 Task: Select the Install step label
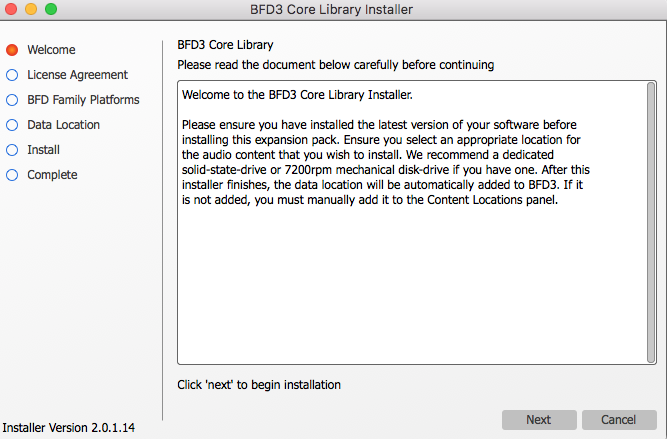coord(43,150)
